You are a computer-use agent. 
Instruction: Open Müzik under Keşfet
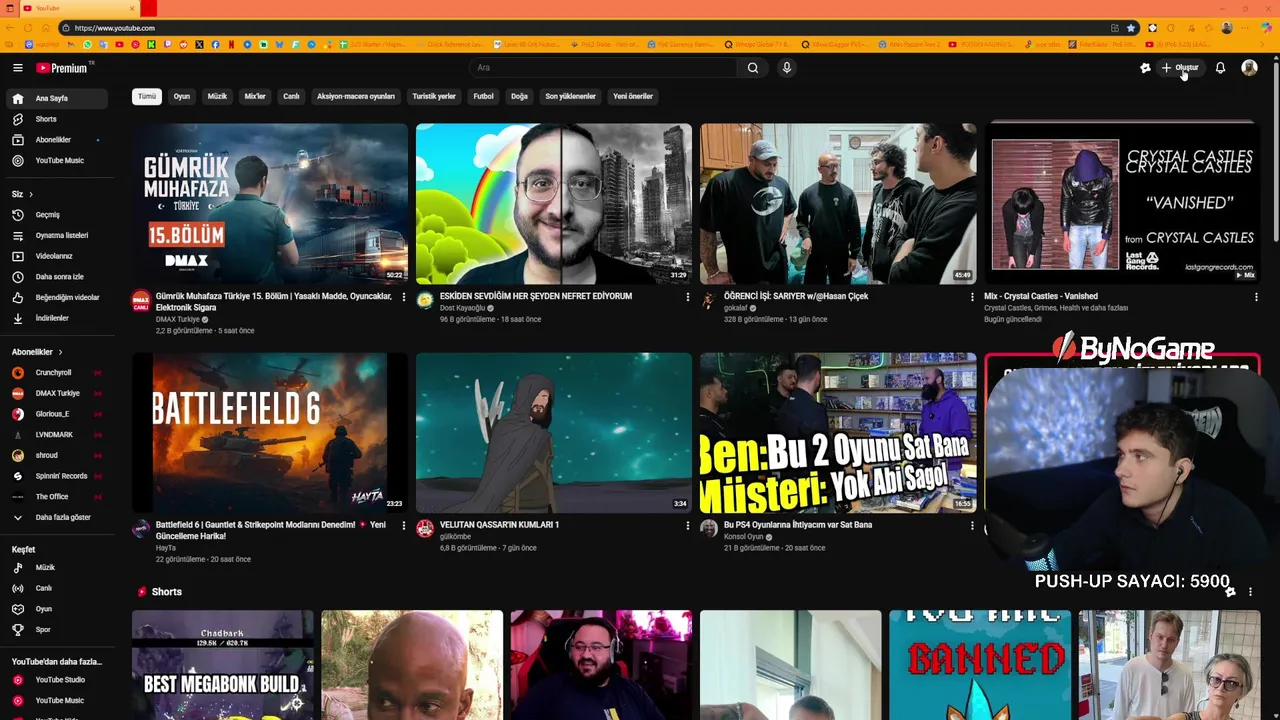[57, 567]
